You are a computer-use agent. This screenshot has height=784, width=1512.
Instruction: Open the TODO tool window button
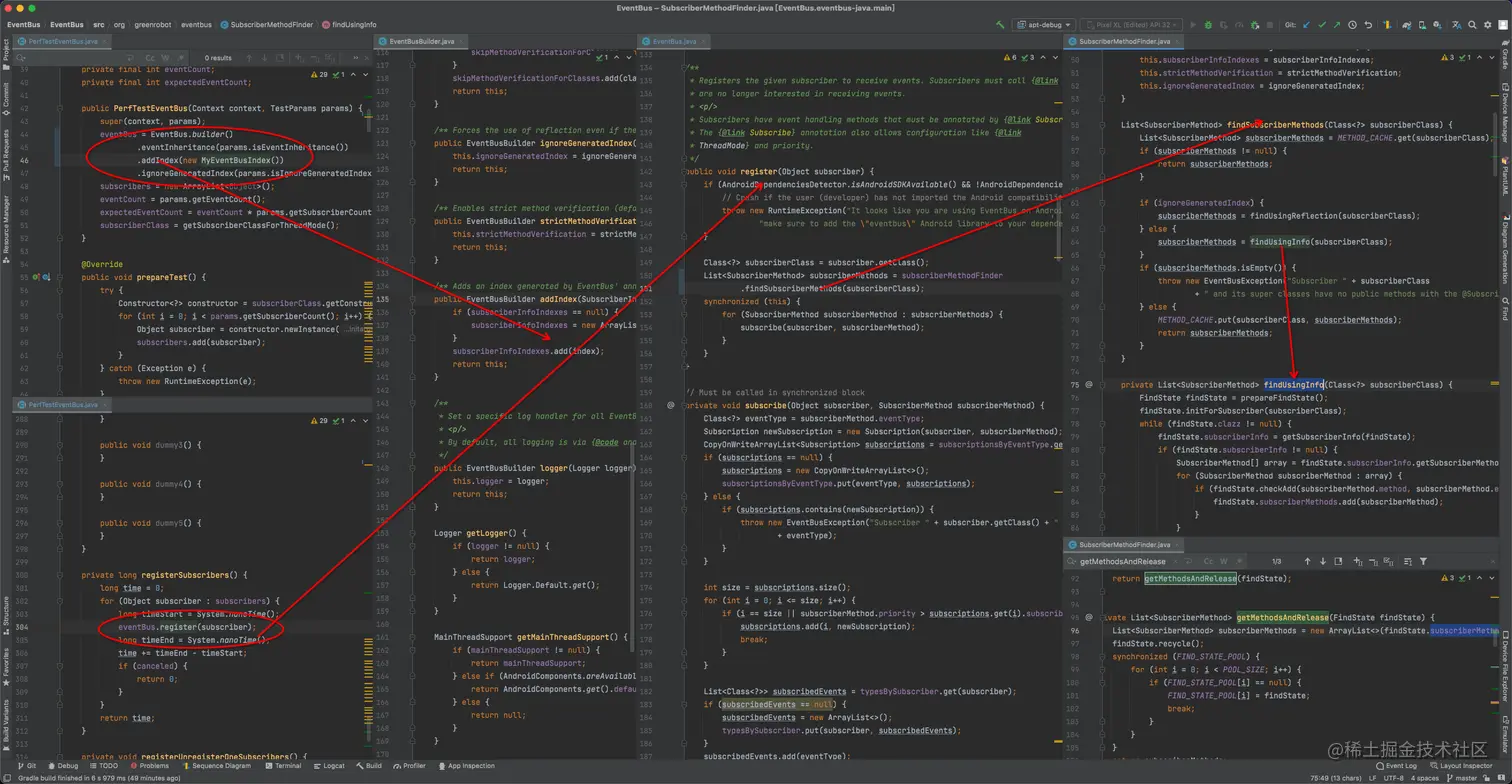(x=104, y=766)
